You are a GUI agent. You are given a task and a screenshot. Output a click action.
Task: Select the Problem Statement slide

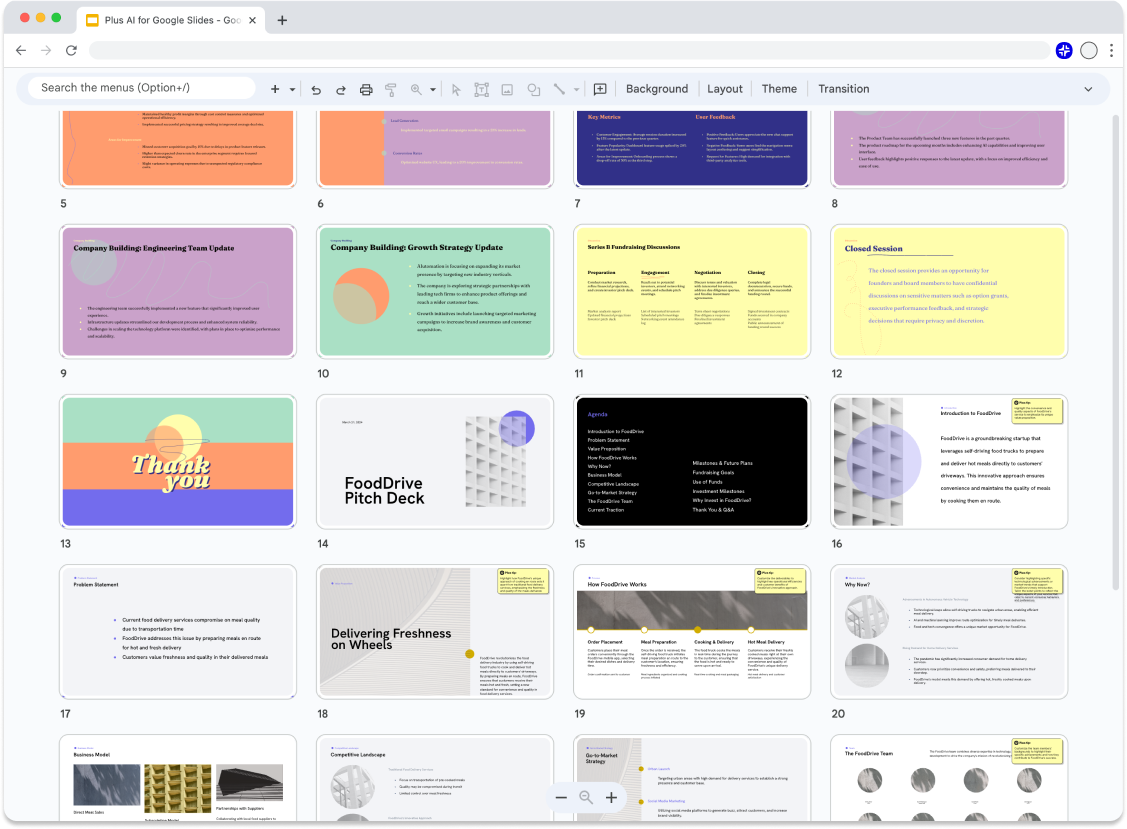[178, 631]
